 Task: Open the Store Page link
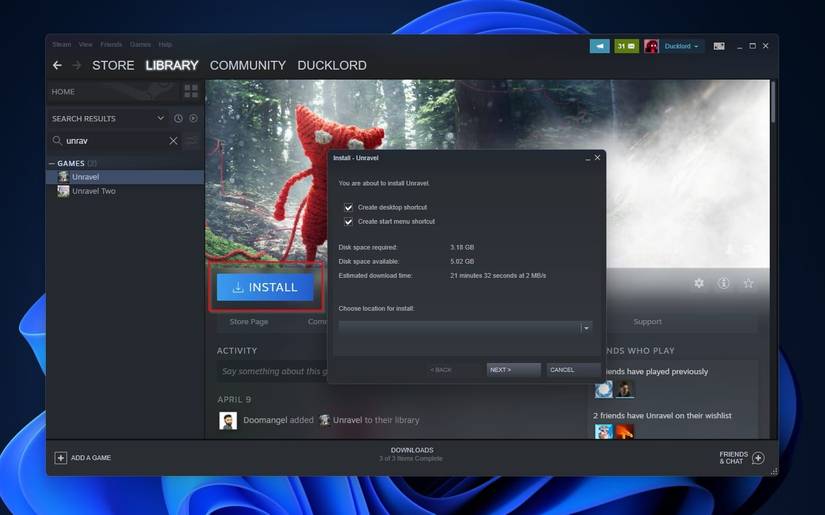(x=249, y=321)
